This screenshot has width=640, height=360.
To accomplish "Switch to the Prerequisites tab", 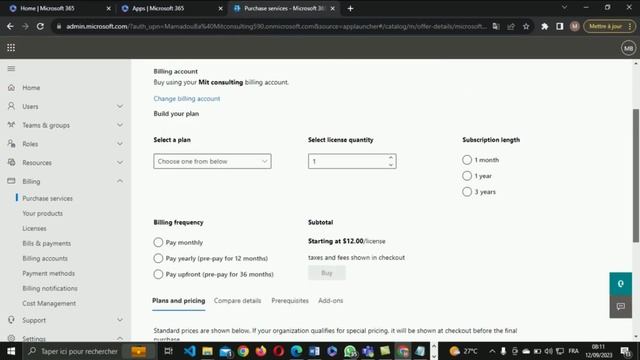I will point(290,301).
